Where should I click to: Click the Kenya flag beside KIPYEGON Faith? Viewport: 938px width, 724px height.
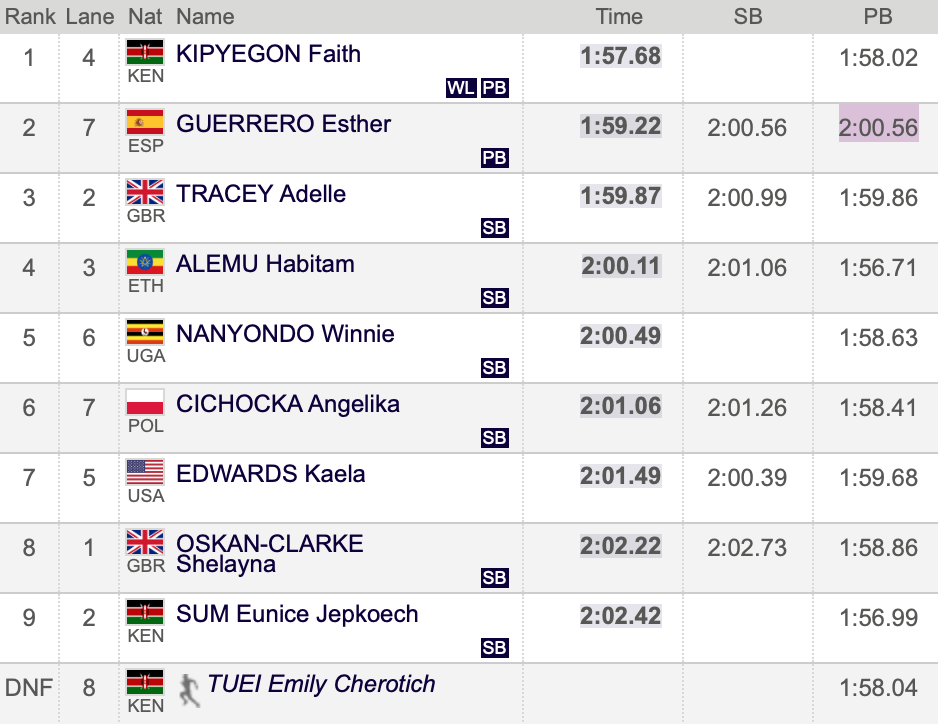145,52
